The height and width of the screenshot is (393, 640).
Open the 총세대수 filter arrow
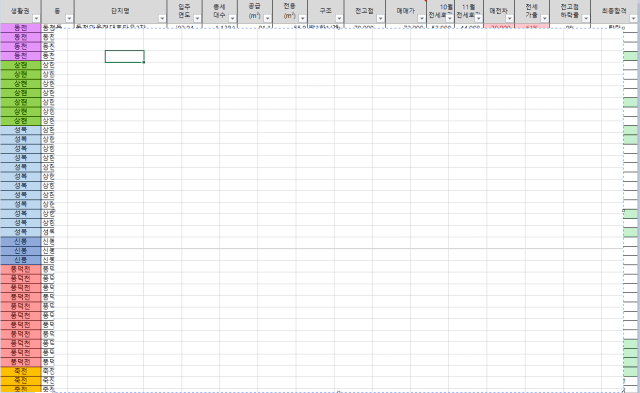[x=232, y=18]
